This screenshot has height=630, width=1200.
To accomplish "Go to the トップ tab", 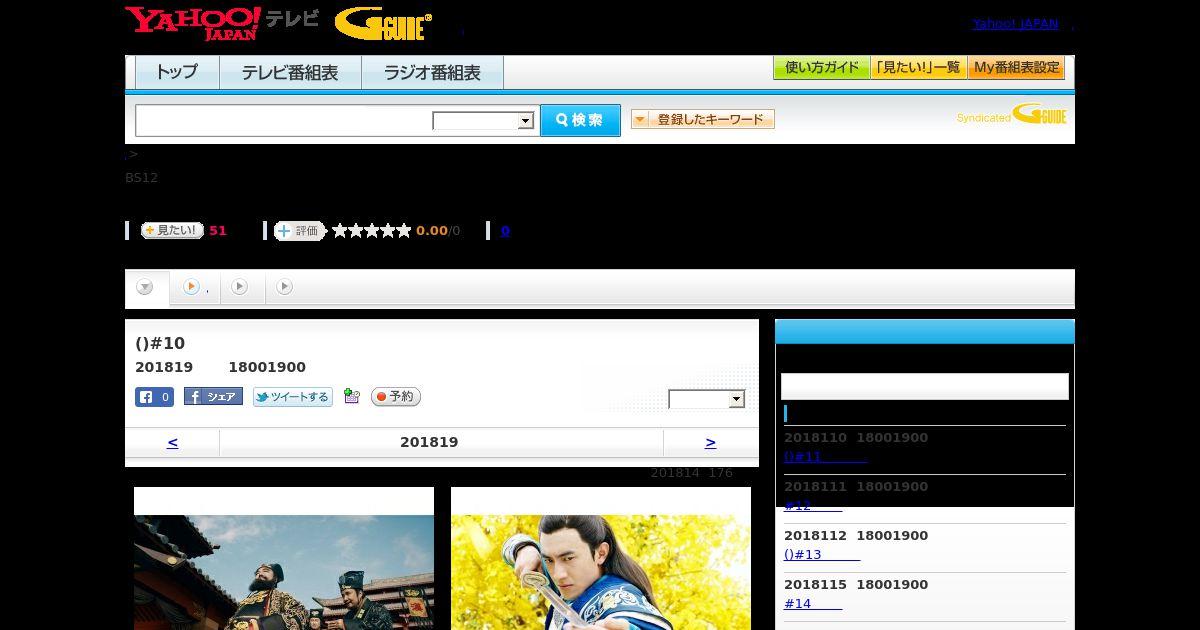I will tap(177, 73).
